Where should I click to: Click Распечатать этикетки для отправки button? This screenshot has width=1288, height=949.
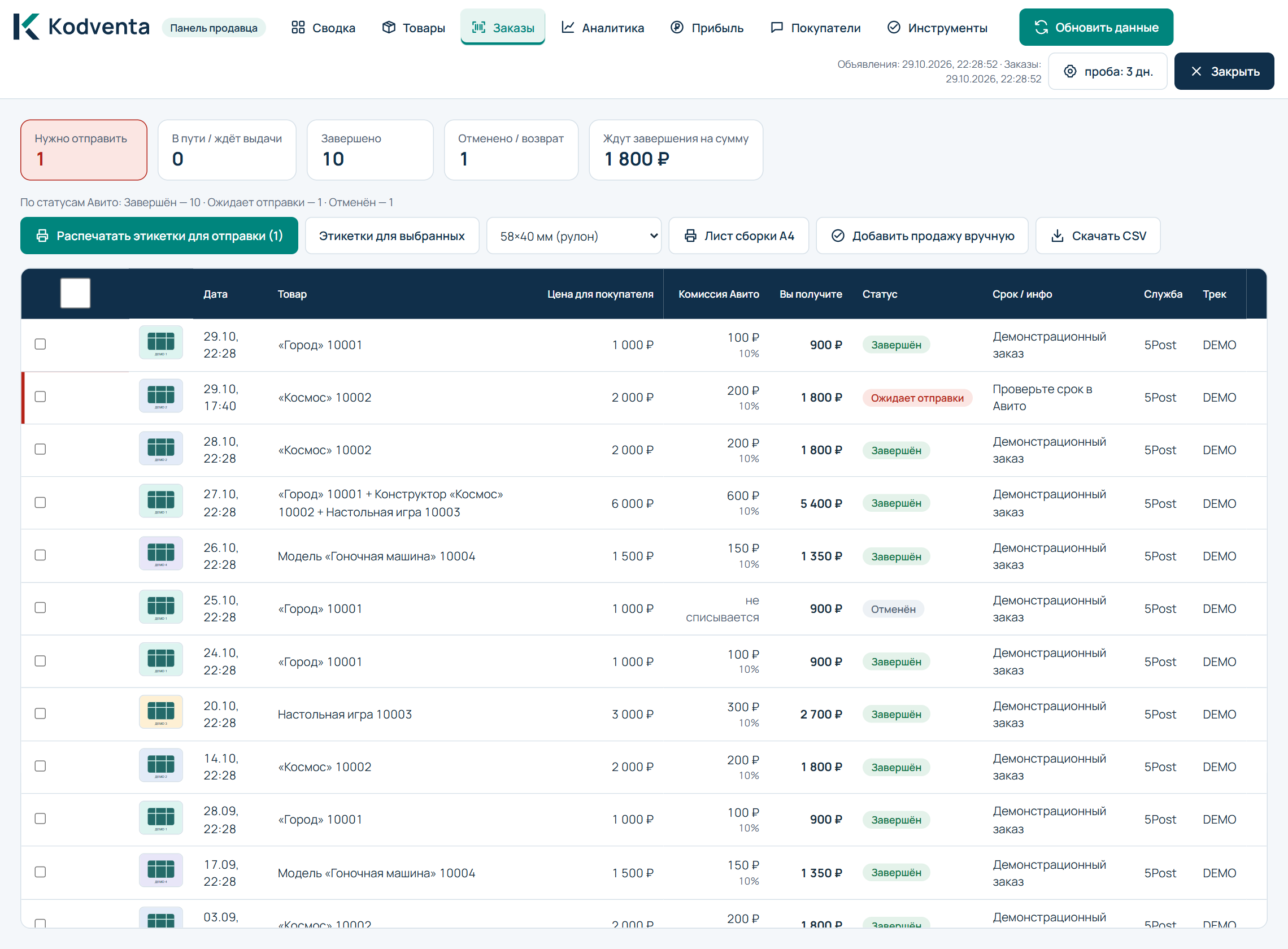(159, 236)
